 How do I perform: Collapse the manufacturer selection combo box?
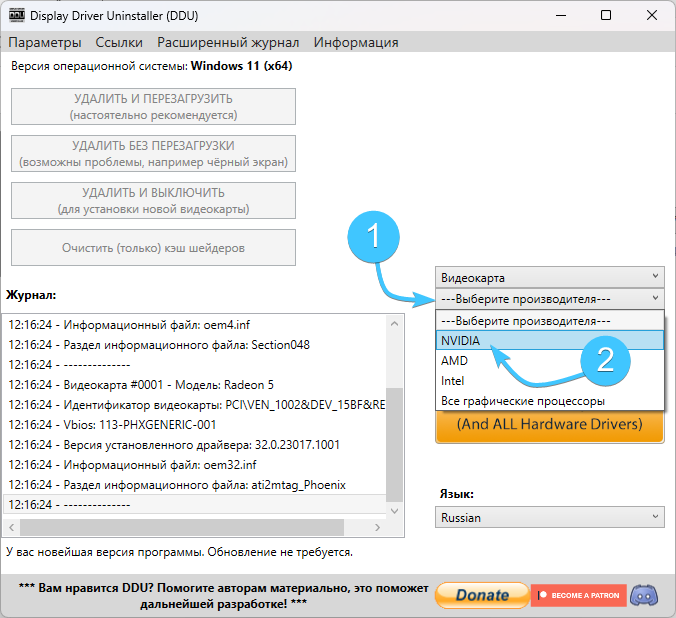pos(549,299)
